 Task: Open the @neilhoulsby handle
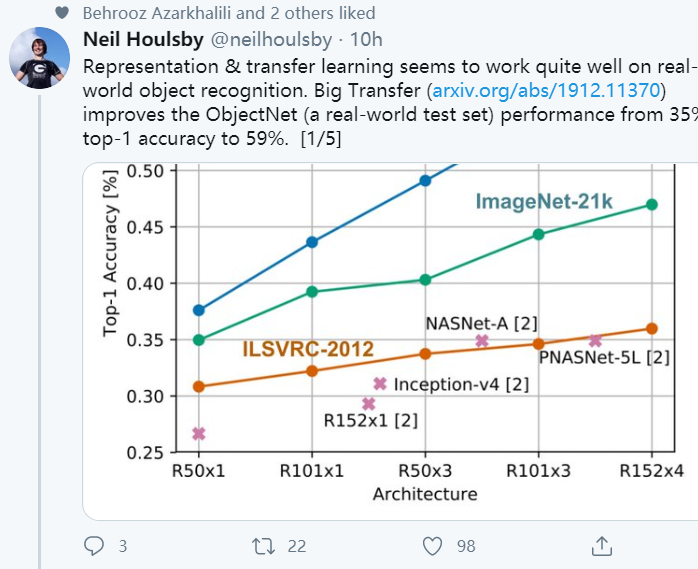click(271, 40)
